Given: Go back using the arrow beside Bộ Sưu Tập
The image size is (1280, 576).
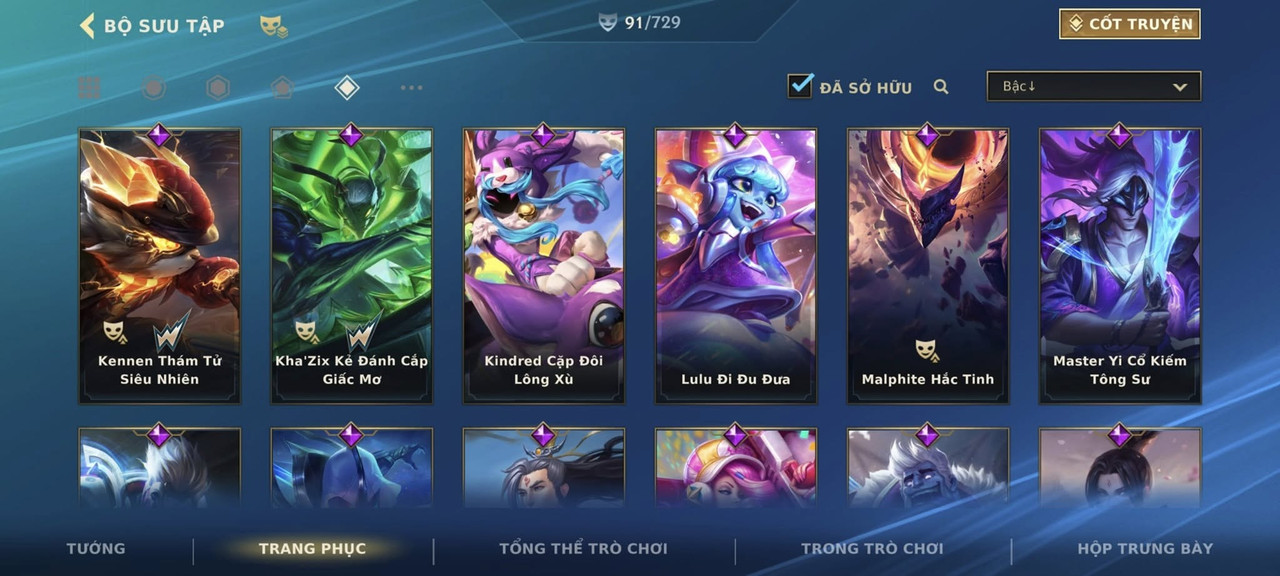Looking at the screenshot, I should (x=87, y=25).
